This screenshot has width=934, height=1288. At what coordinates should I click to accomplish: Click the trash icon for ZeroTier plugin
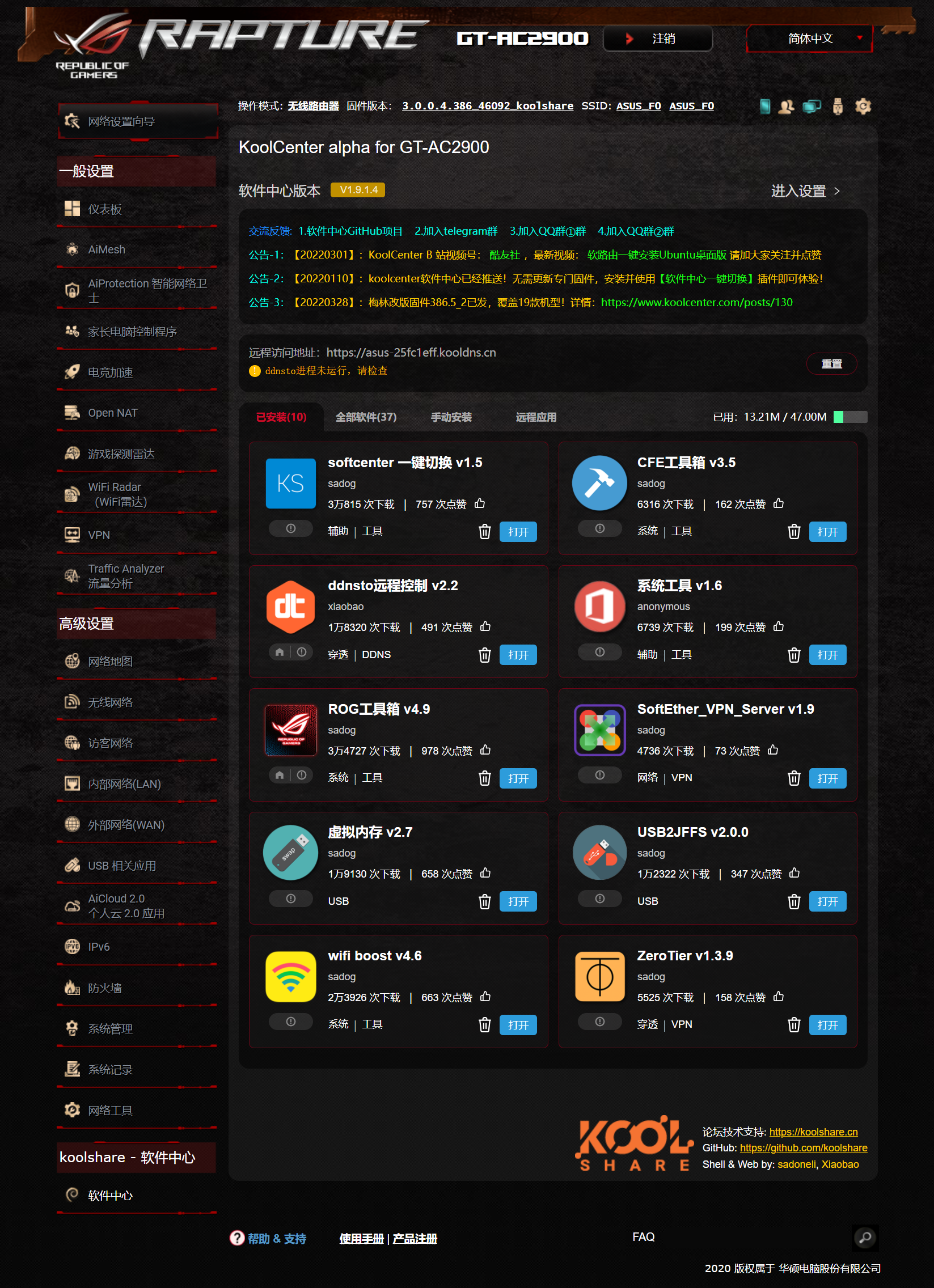pyautogui.click(x=793, y=1024)
